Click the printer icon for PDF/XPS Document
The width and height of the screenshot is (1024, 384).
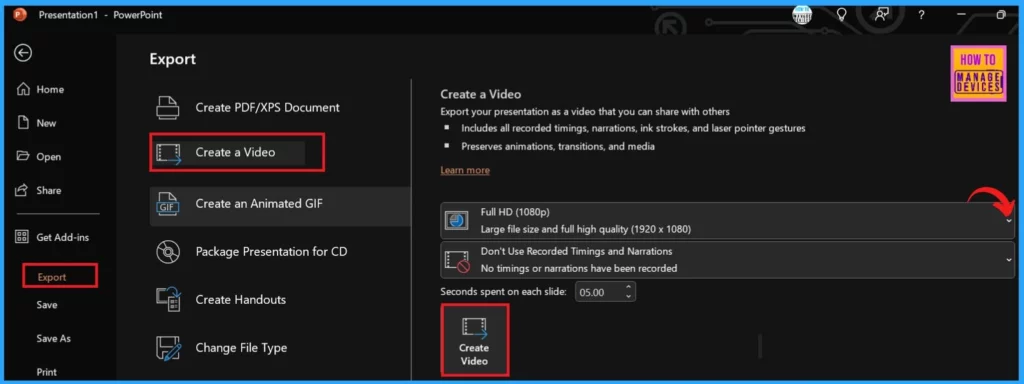(168, 108)
